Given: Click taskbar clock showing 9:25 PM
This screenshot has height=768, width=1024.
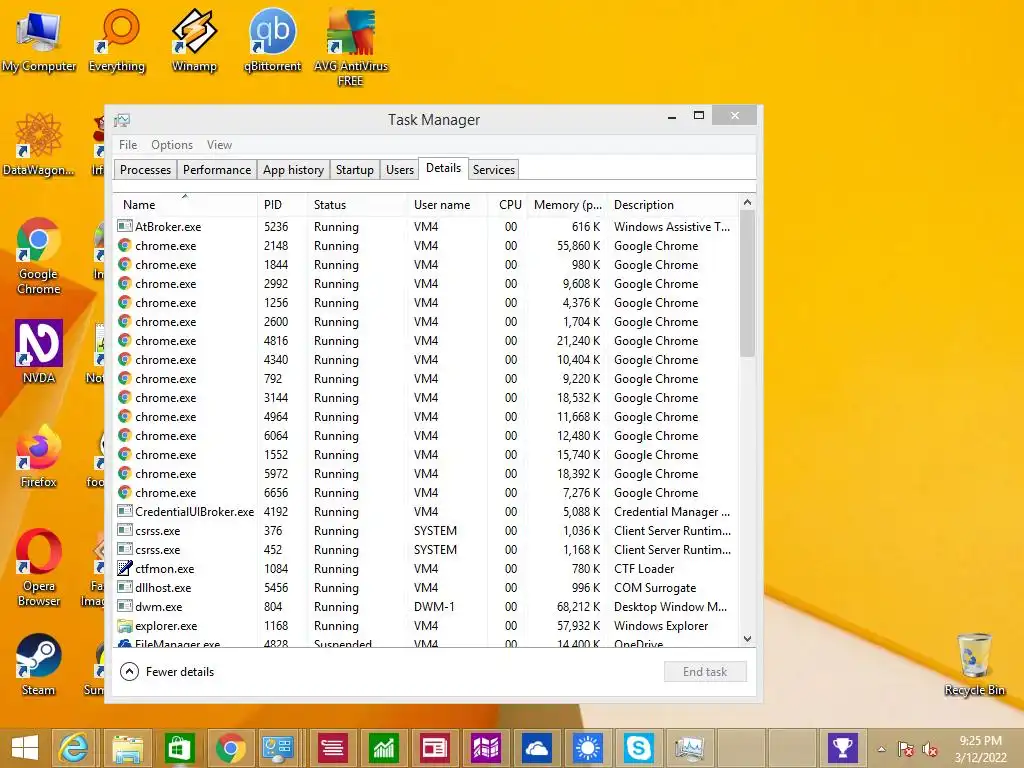Looking at the screenshot, I should point(981,748).
